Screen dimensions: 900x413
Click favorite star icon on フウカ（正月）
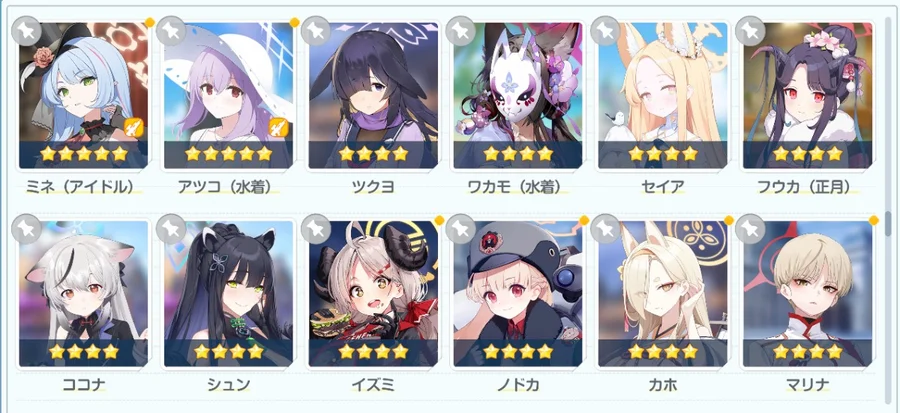750,31
